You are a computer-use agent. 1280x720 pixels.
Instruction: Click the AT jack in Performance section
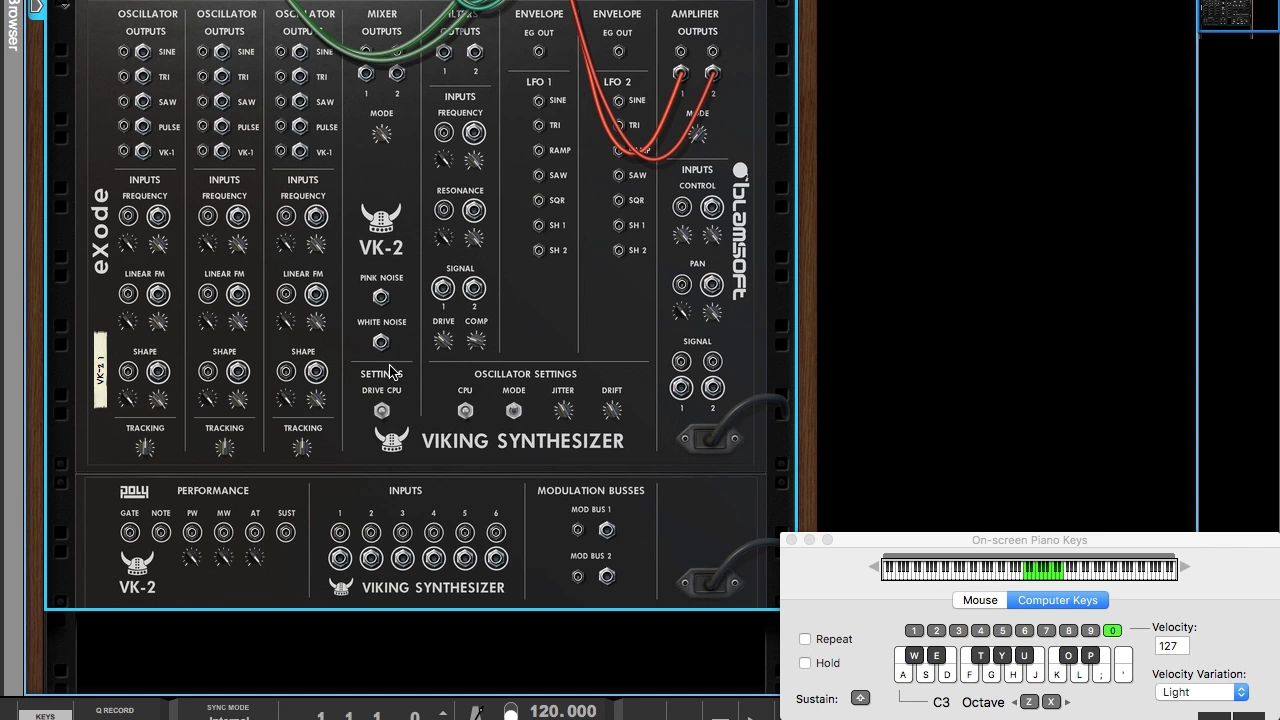[255, 533]
